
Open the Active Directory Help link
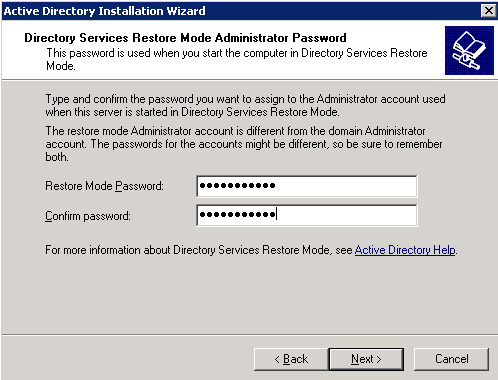click(x=405, y=250)
